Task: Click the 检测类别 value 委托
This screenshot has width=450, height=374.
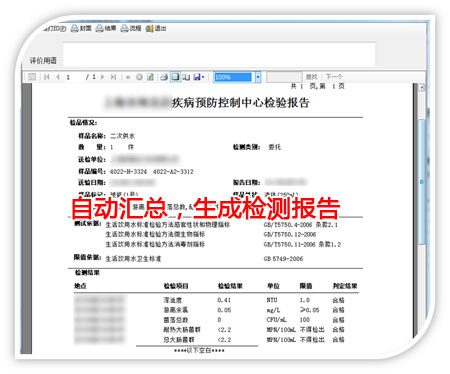Action: [275, 147]
